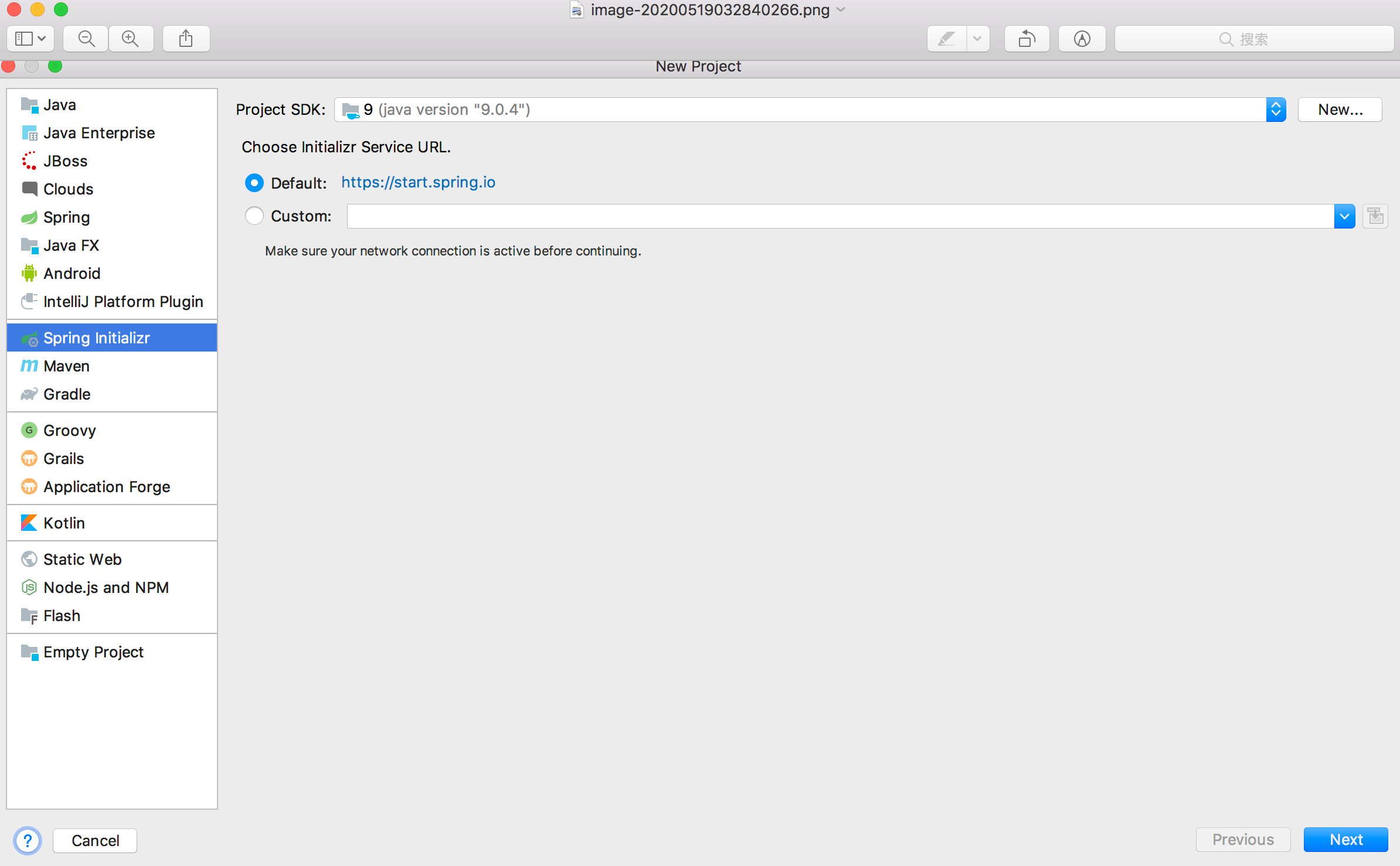
Task: Click the zoom out magnifier icon
Action: pos(86,39)
